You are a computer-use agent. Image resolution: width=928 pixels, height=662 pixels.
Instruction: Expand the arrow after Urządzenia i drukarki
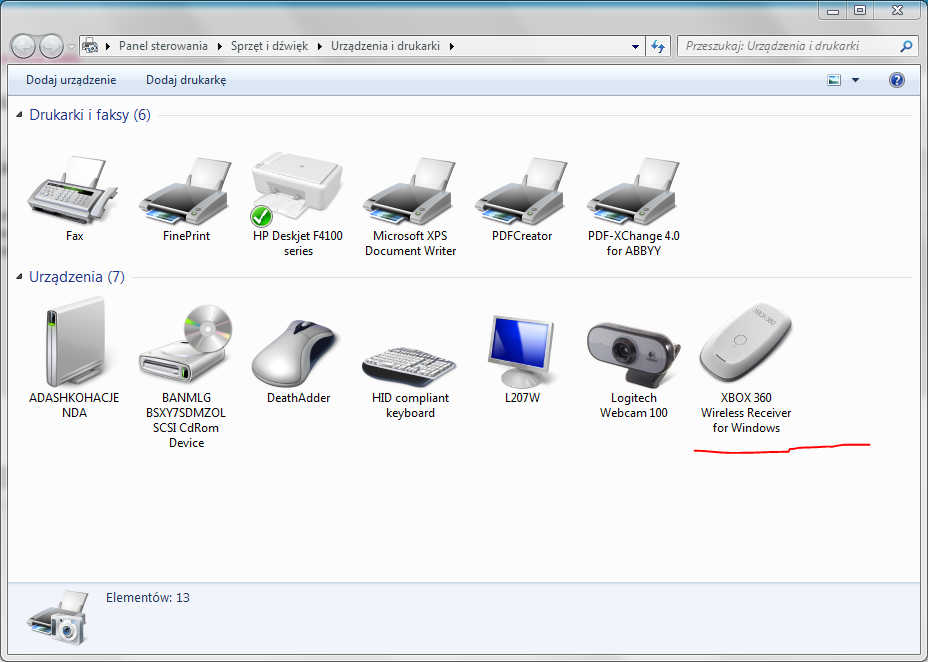click(x=452, y=46)
